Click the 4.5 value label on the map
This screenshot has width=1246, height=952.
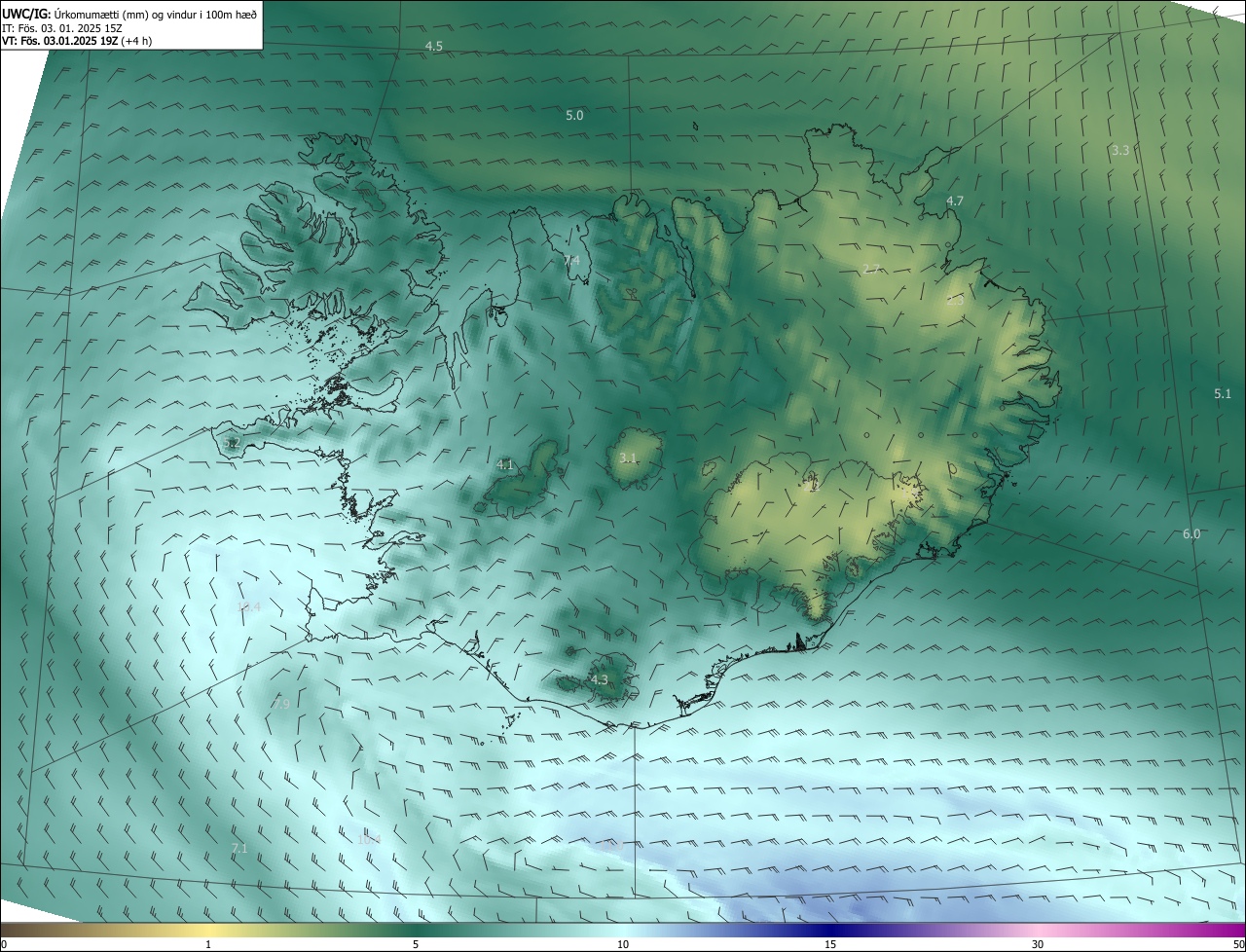pos(434,47)
